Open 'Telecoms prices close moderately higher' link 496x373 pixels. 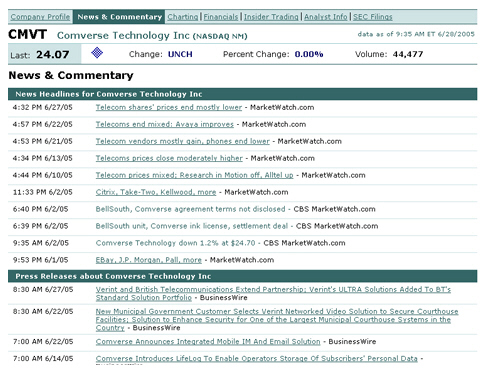pyautogui.click(x=169, y=158)
